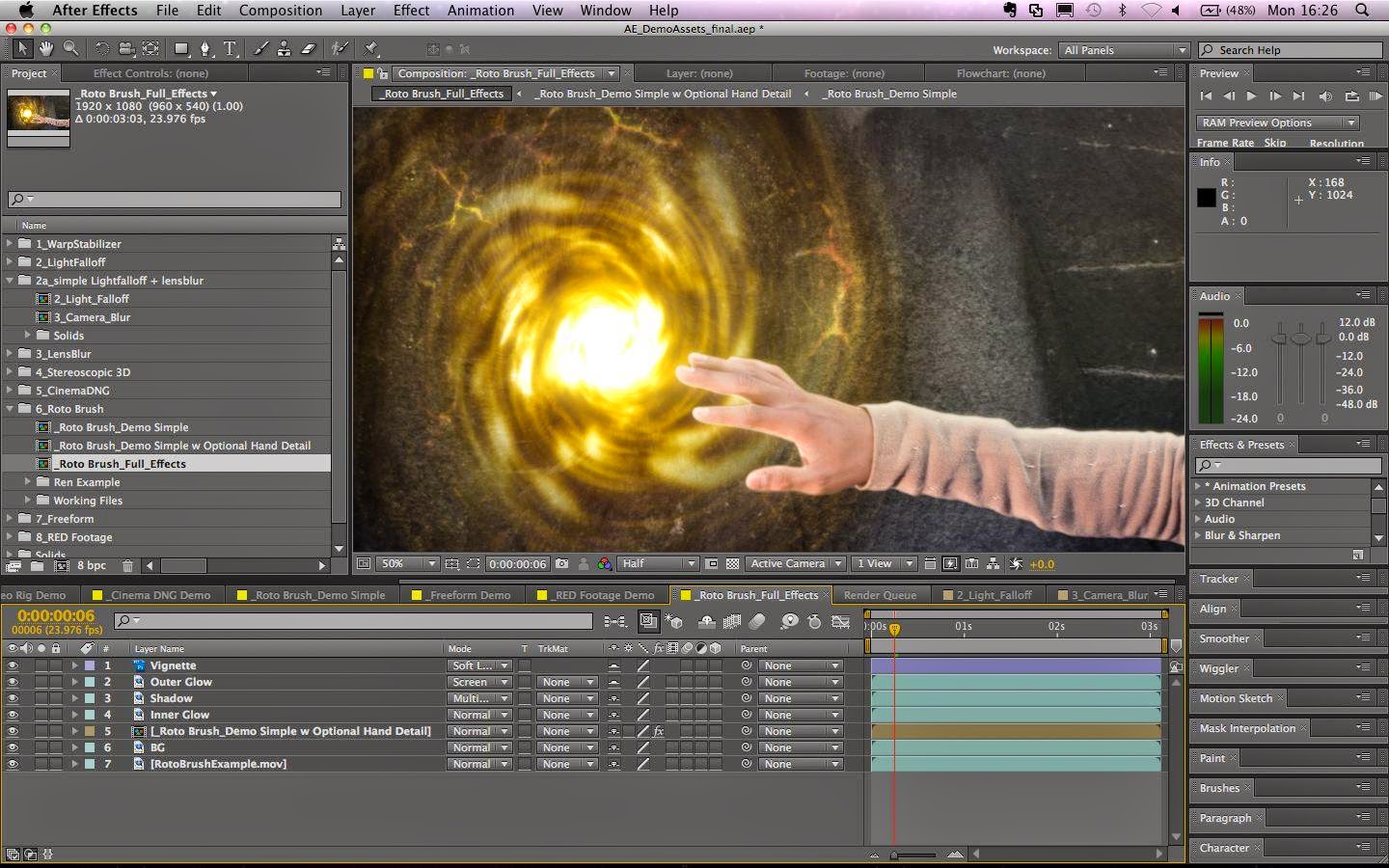Select the Roto Brush tool
1389x868 pixels.
point(338,46)
